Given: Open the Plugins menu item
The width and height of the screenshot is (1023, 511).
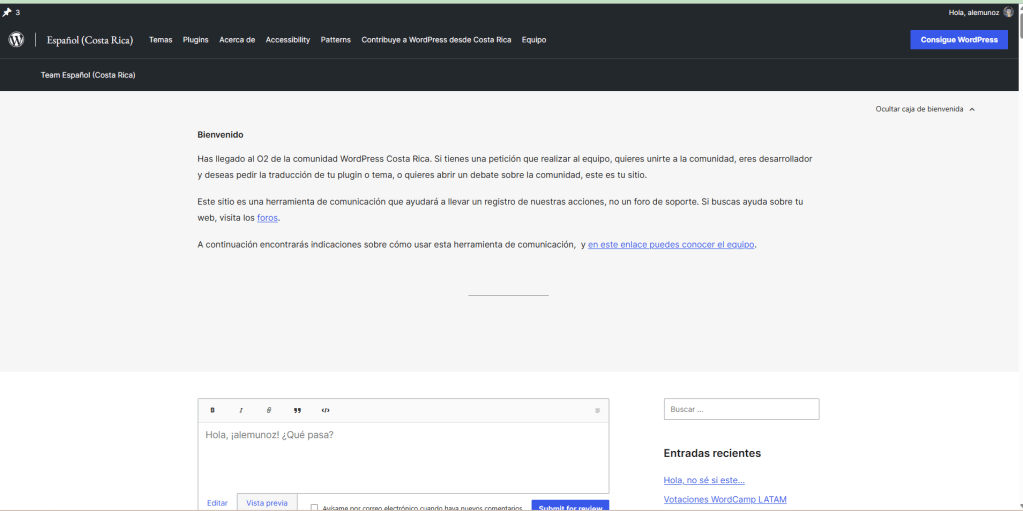Looking at the screenshot, I should [196, 40].
